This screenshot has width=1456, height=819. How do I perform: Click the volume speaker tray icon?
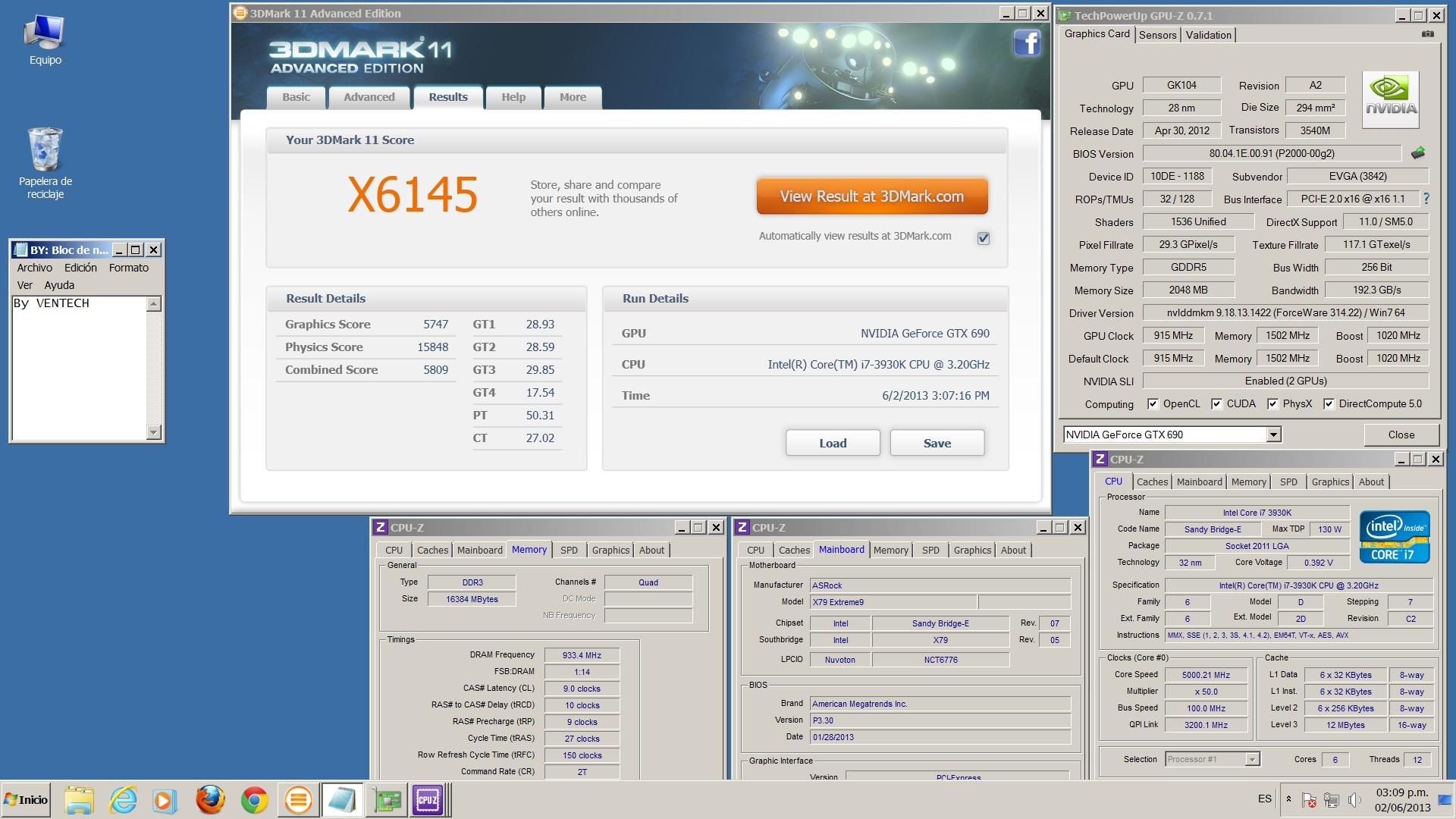(x=1355, y=799)
